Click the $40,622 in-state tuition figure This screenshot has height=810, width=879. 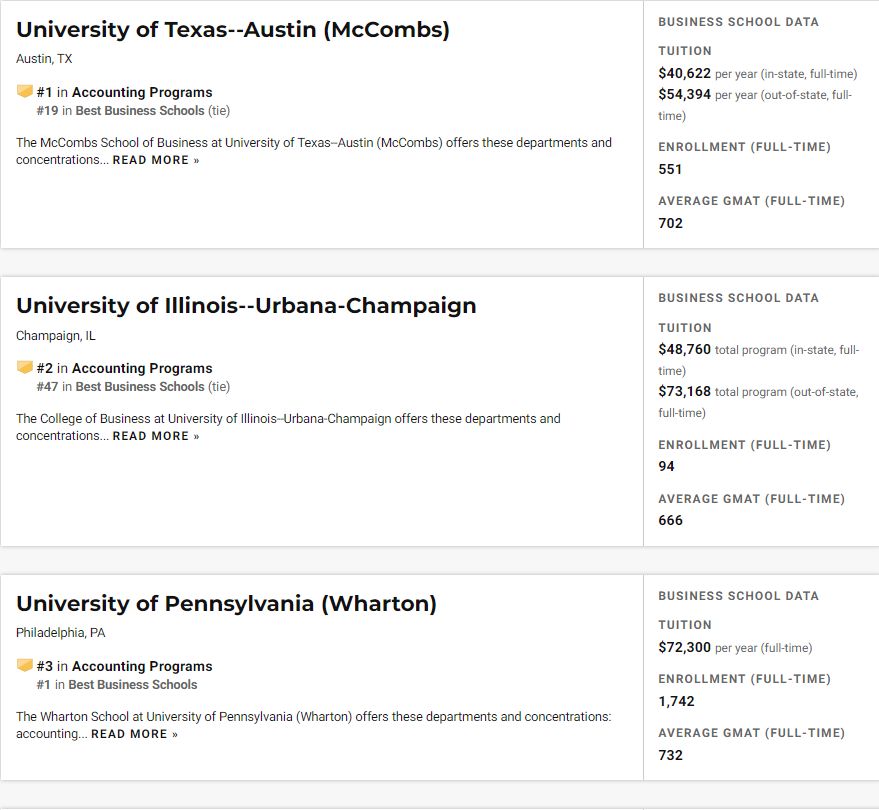tap(684, 73)
